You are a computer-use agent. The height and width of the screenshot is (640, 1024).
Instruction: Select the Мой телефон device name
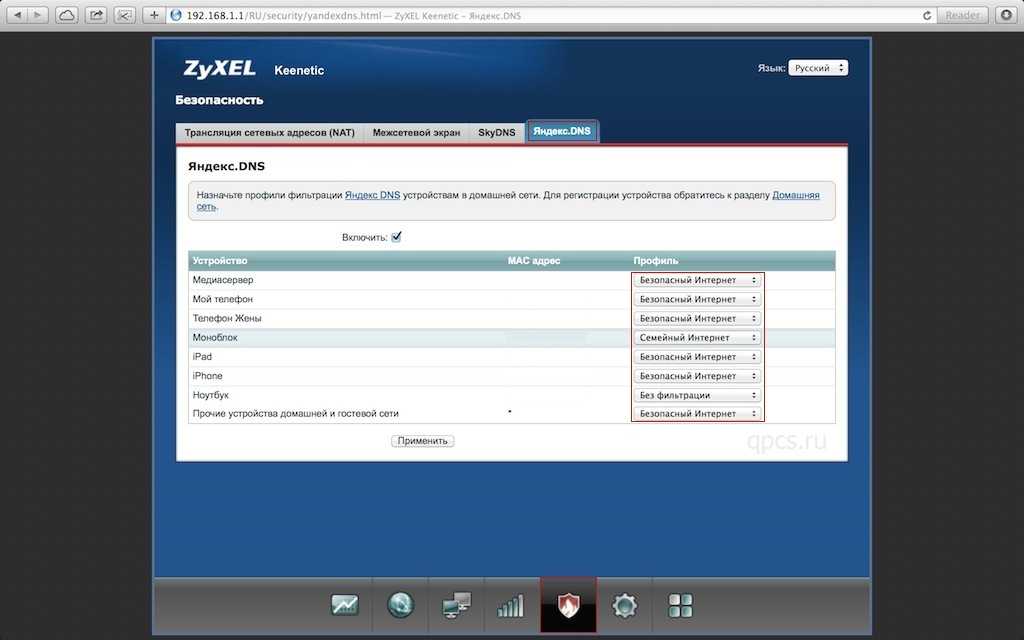point(222,299)
